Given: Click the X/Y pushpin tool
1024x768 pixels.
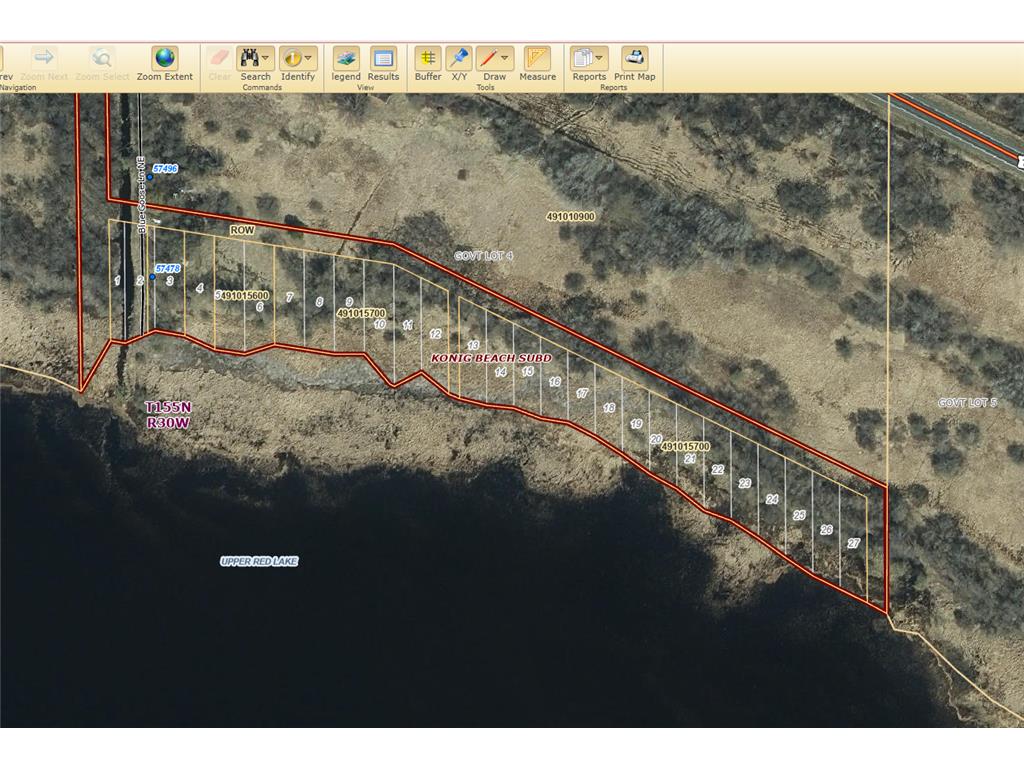Looking at the screenshot, I should tap(459, 59).
